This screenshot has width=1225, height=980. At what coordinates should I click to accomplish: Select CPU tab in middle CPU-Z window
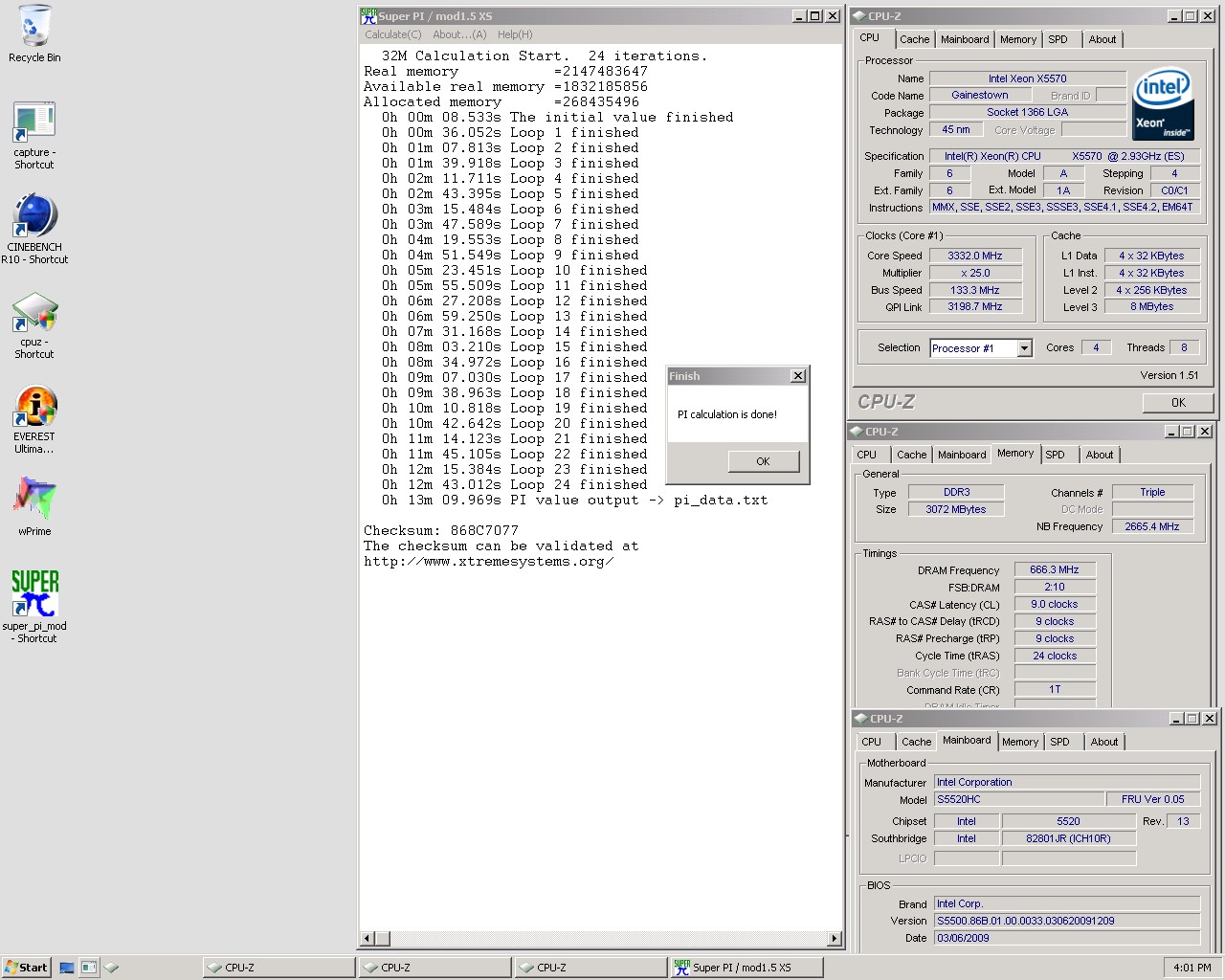[x=867, y=455]
